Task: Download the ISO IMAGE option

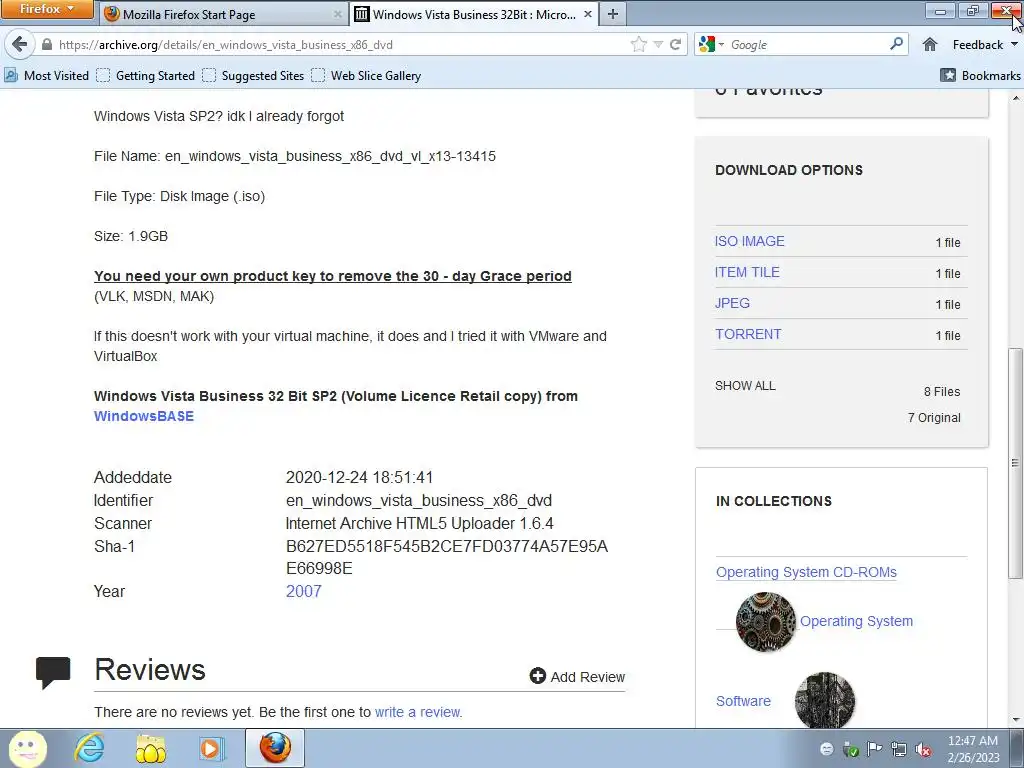Action: (750, 241)
